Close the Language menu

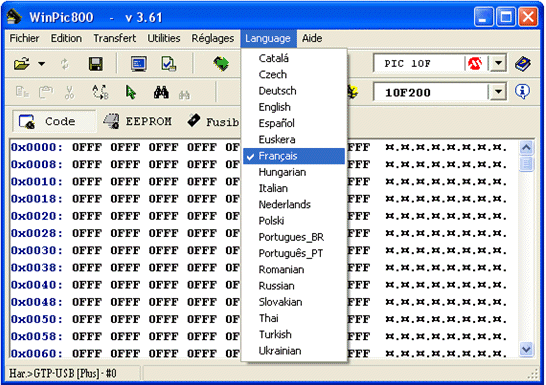(x=268, y=38)
